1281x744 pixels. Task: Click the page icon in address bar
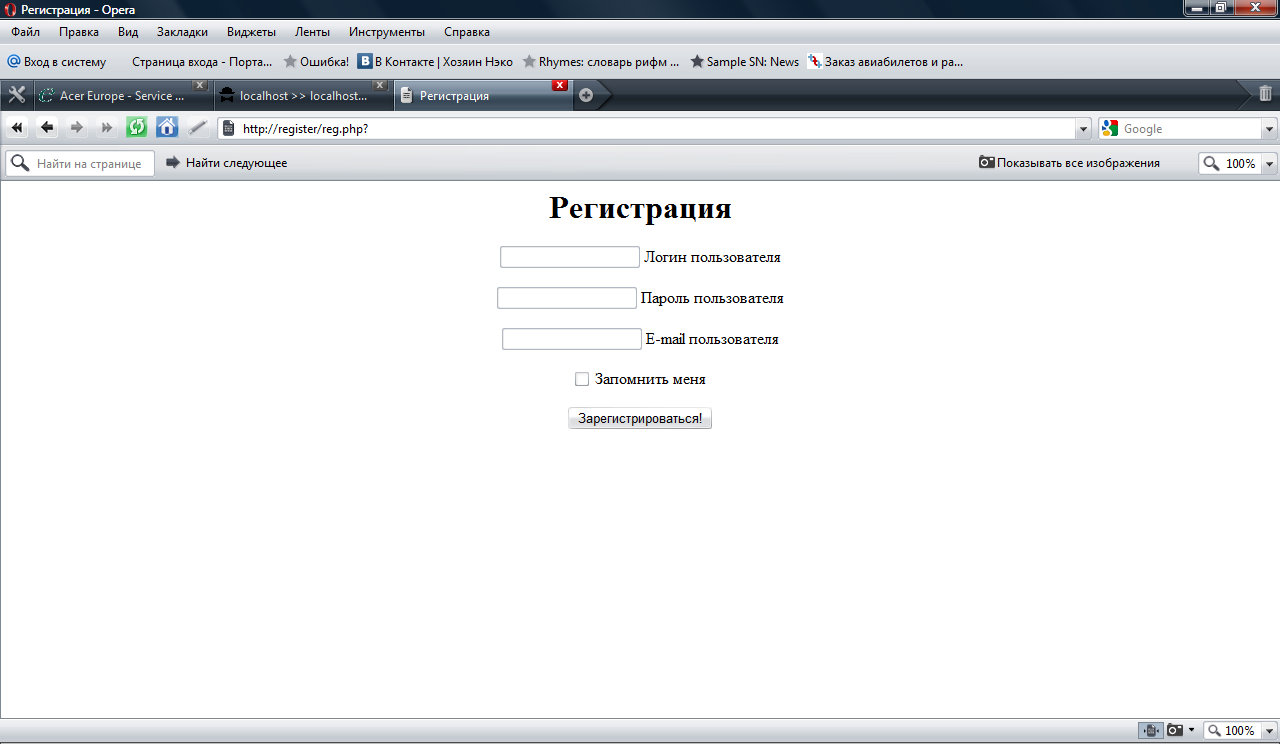[229, 128]
